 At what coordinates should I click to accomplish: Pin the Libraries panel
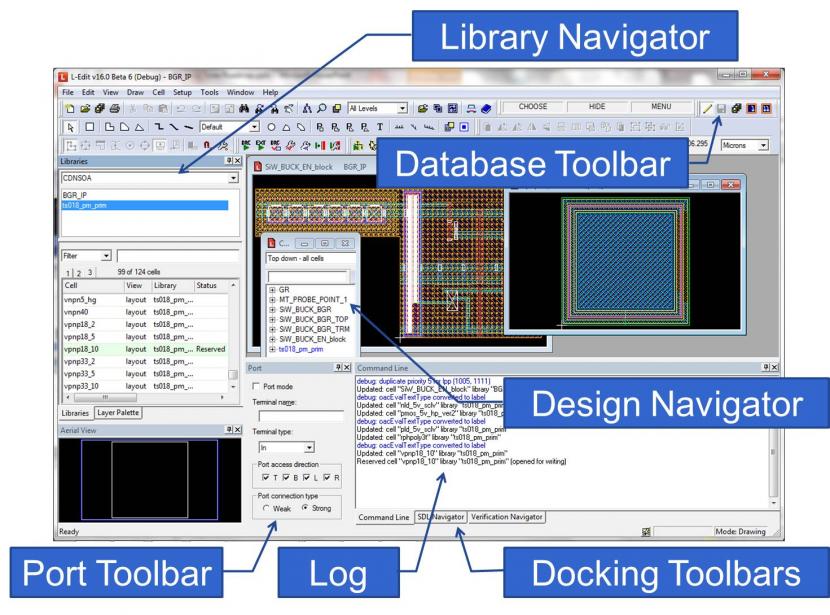click(229, 161)
